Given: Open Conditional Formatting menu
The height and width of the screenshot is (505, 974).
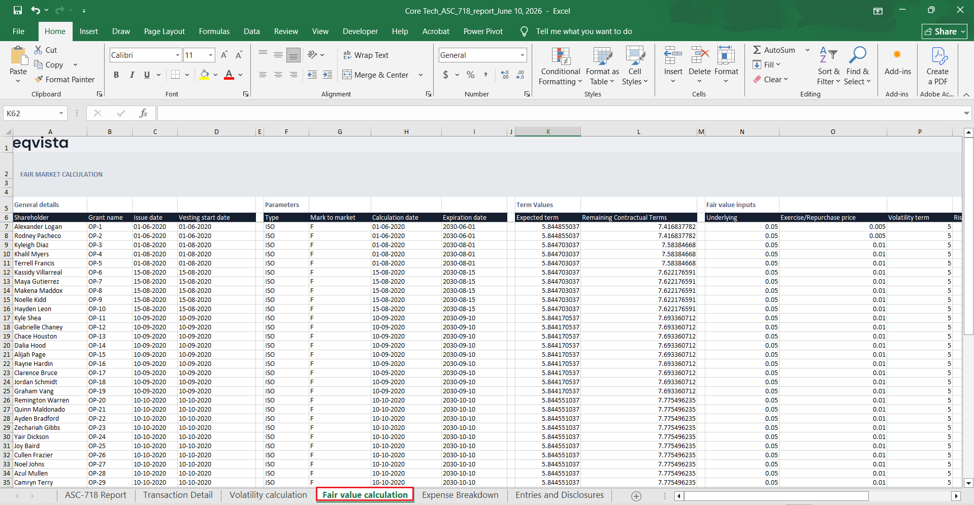Looking at the screenshot, I should point(560,66).
